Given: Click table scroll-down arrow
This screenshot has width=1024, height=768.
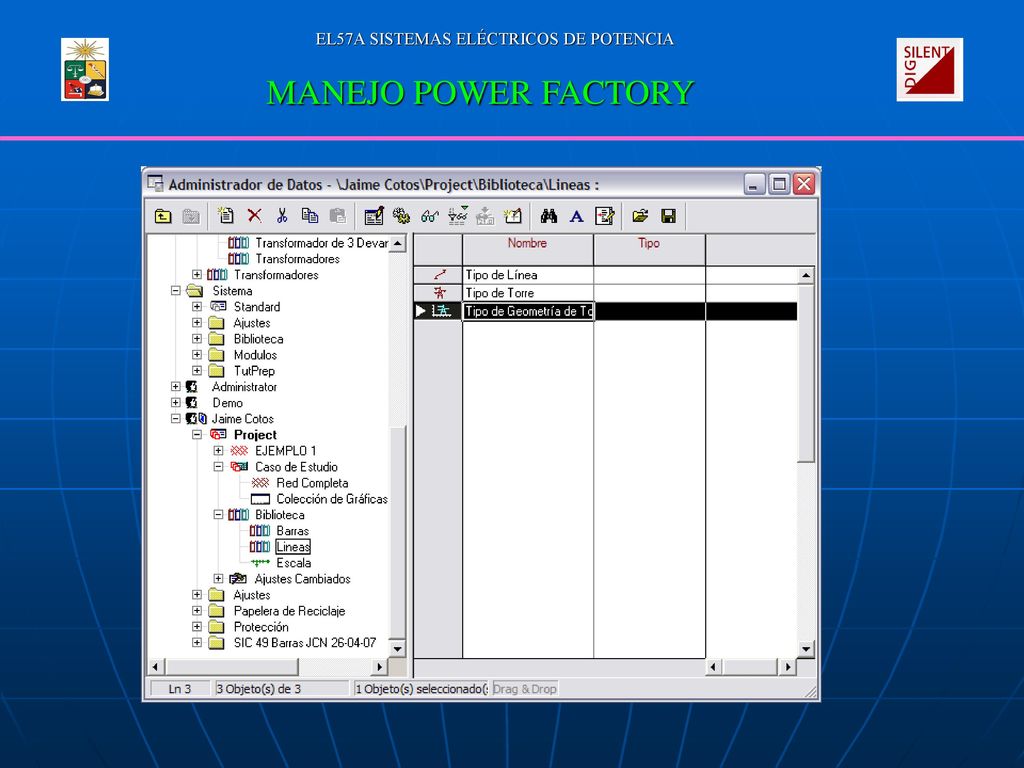Looking at the screenshot, I should 806,648.
